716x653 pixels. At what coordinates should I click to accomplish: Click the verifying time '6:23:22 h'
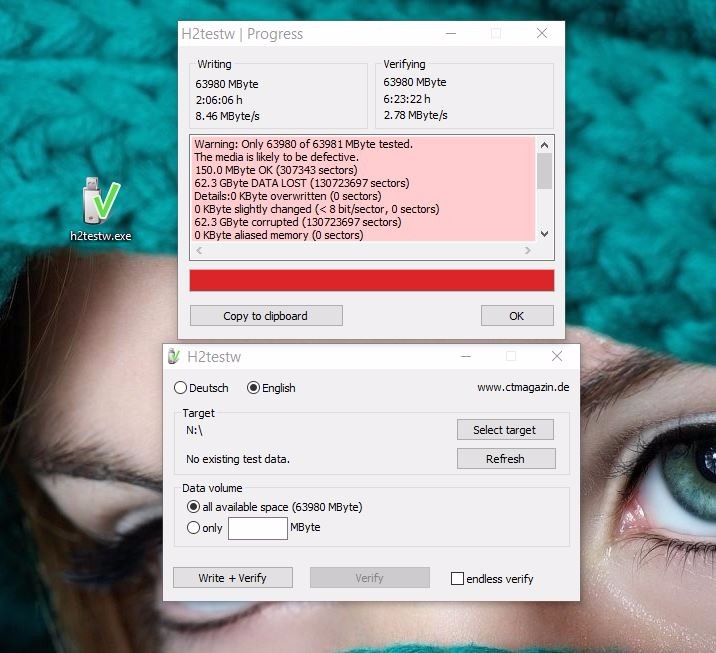pos(407,99)
